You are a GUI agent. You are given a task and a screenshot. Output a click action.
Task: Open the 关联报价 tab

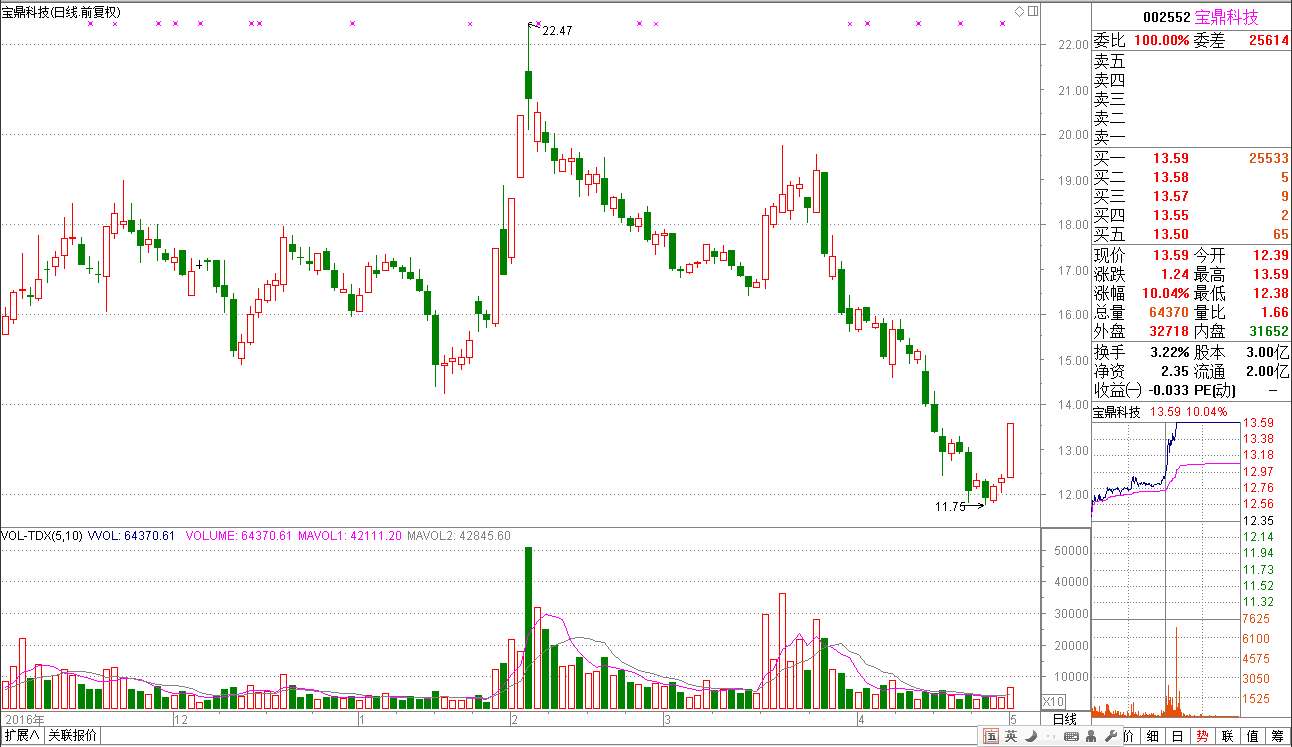(x=73, y=736)
